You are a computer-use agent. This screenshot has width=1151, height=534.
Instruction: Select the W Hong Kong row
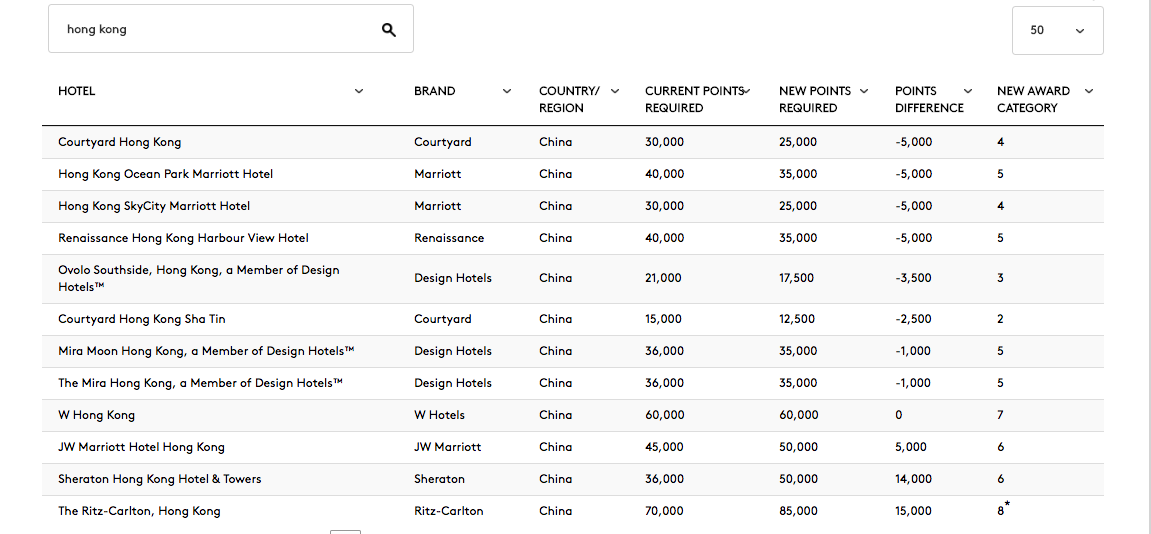573,416
